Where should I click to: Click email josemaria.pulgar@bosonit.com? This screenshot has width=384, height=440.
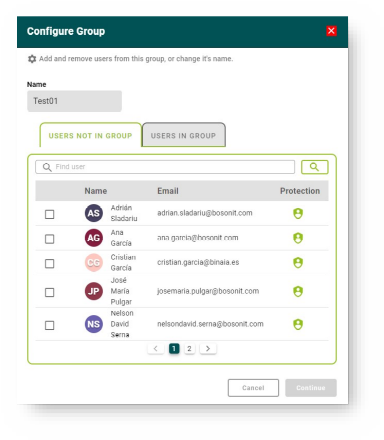click(x=208, y=291)
